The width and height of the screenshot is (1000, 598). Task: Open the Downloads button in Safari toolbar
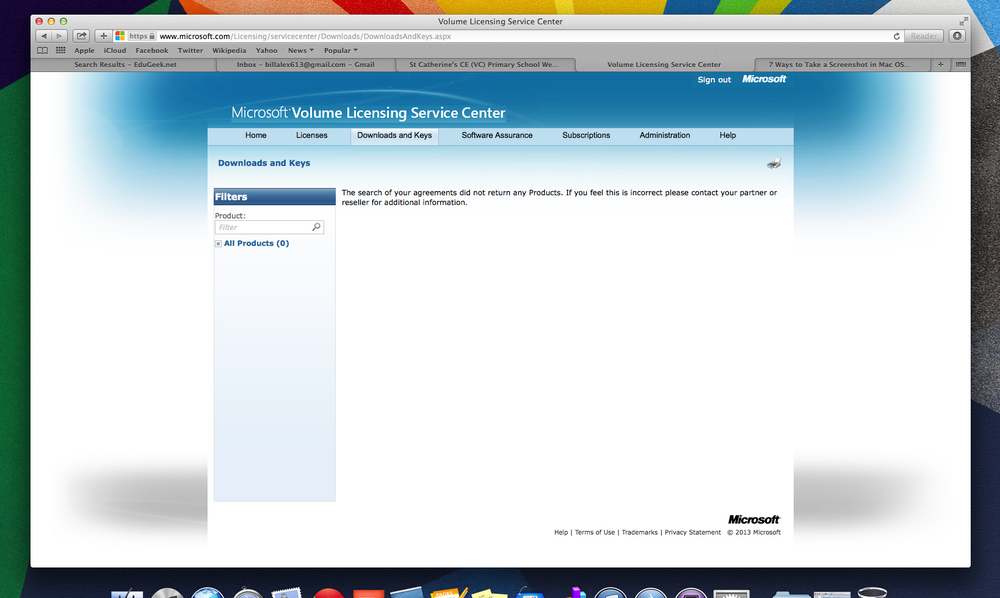click(957, 36)
